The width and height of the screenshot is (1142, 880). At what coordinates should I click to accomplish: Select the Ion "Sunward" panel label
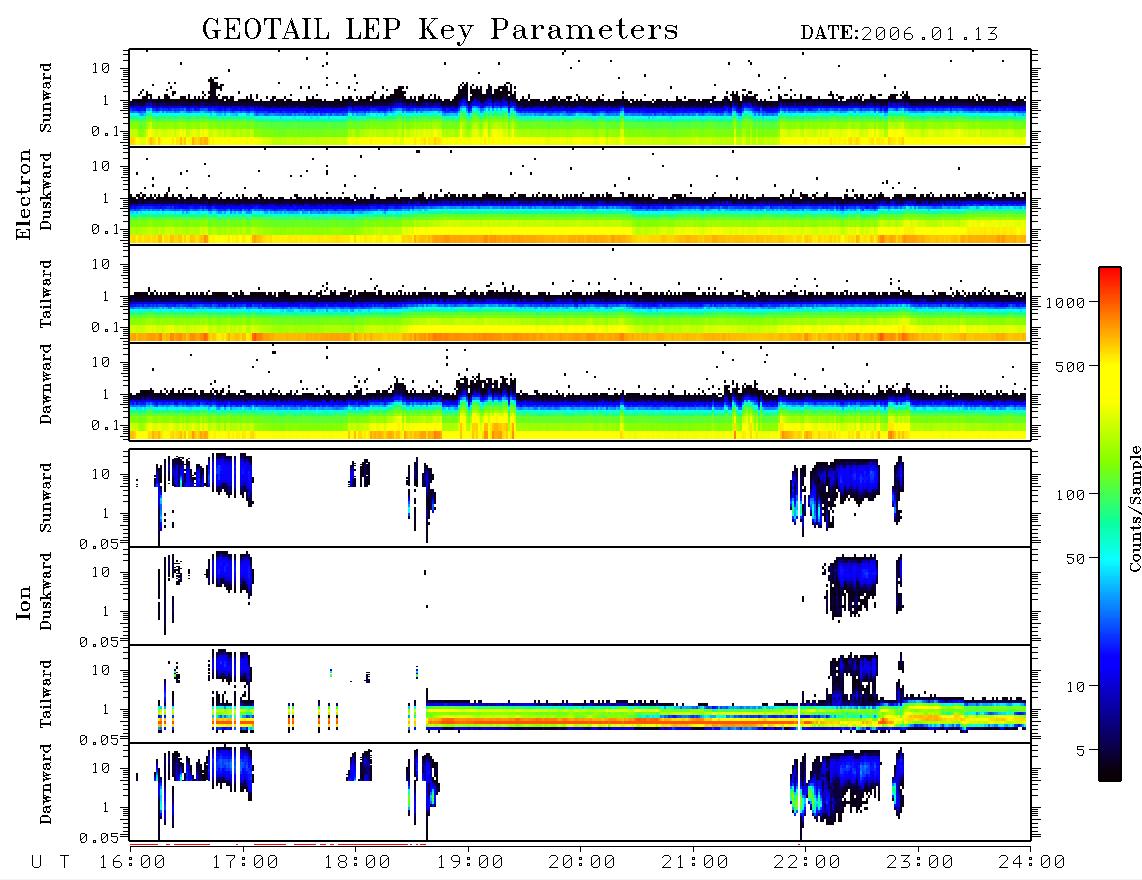coord(46,497)
